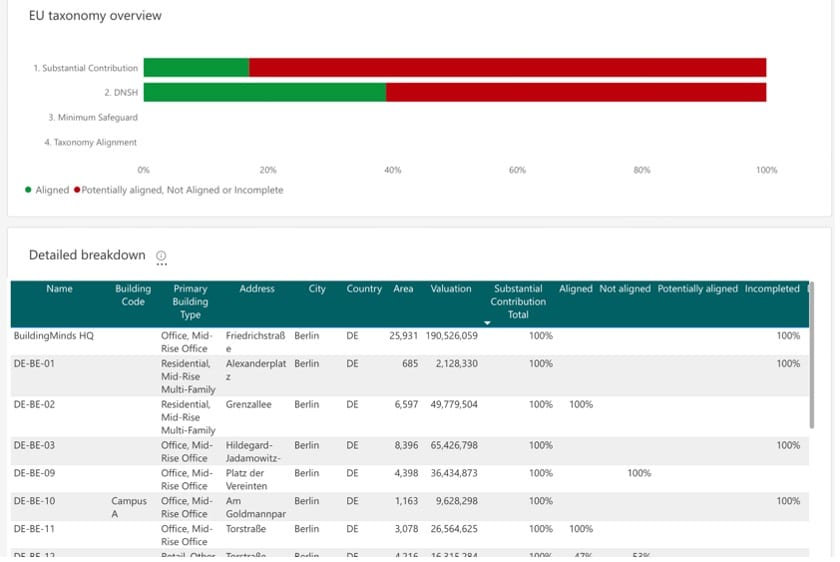Click the info icon beside Detailed breakdown

[161, 255]
